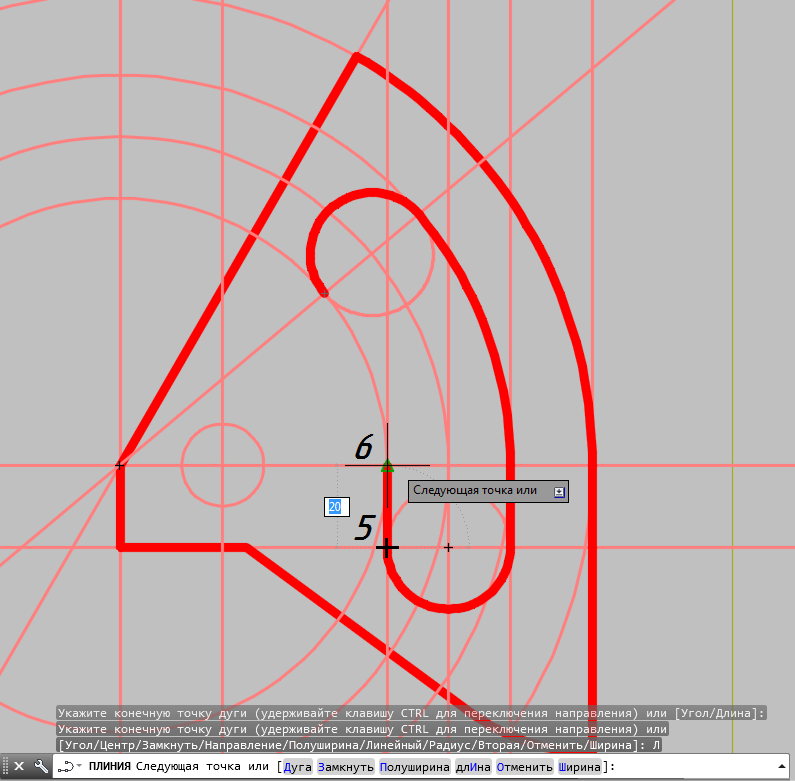Click the dynamic input field showing 20
The image size is (795, 781).
coord(335,507)
